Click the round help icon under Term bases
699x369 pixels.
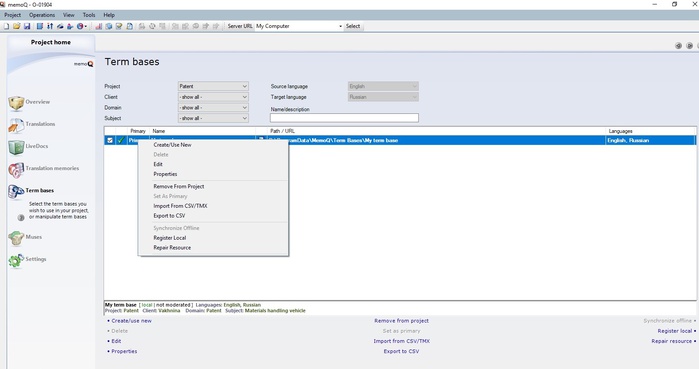pos(21,218)
